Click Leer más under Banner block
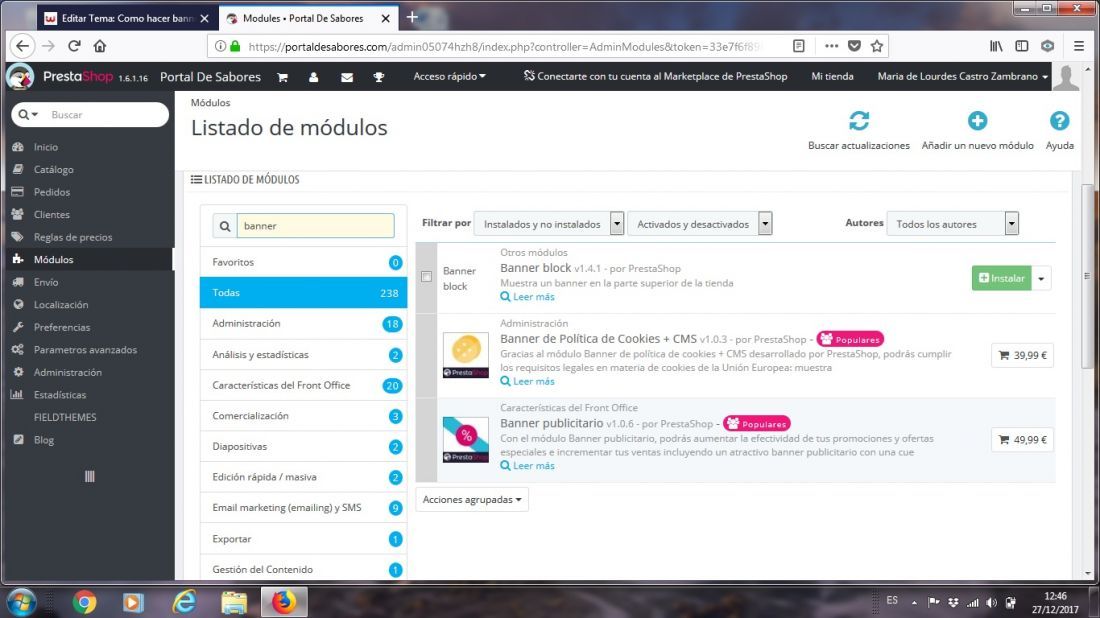The width and height of the screenshot is (1100, 618). [x=528, y=297]
